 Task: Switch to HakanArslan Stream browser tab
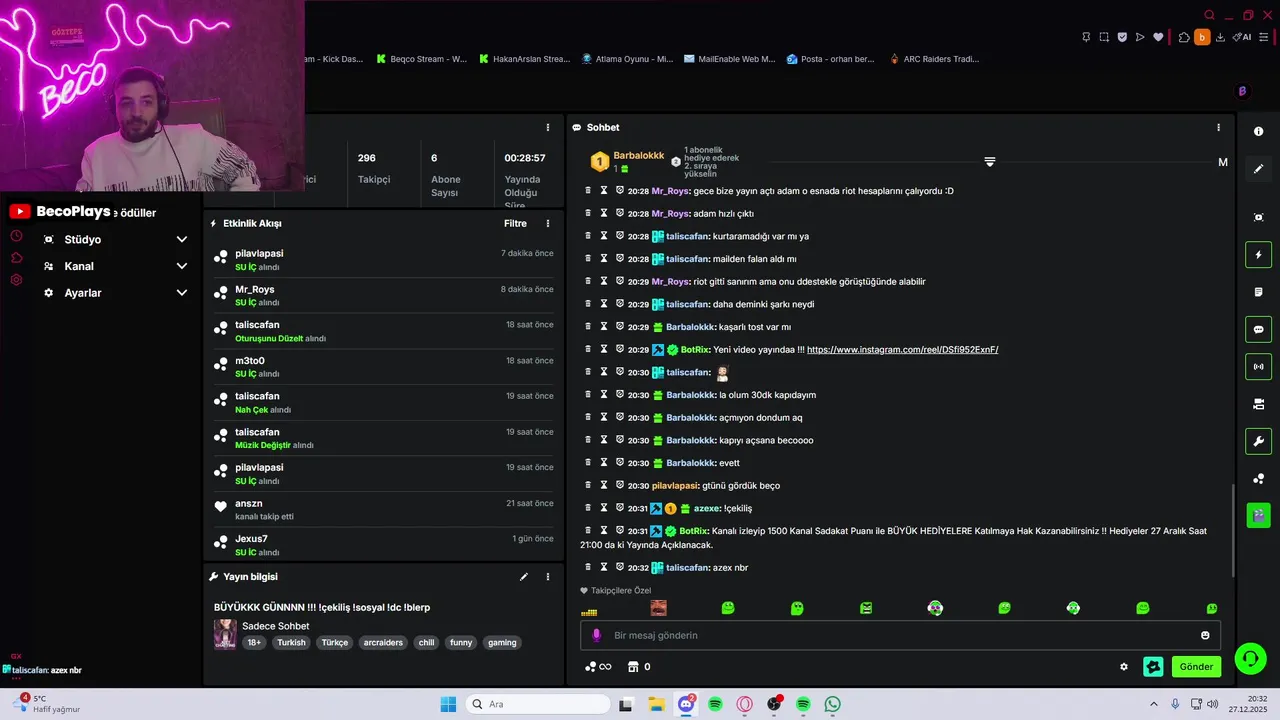click(524, 59)
